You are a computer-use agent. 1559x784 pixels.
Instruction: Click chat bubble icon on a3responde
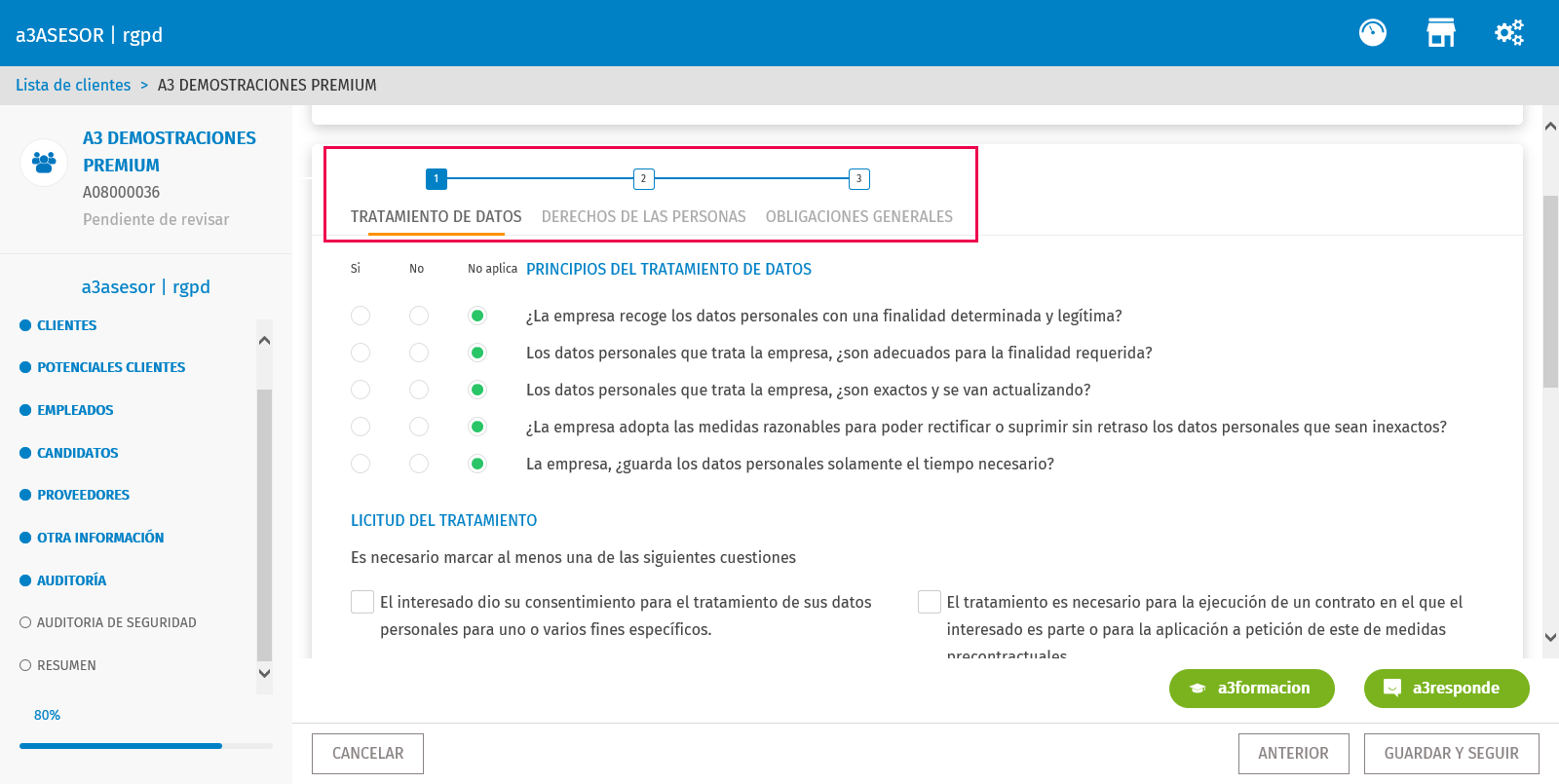(1392, 689)
